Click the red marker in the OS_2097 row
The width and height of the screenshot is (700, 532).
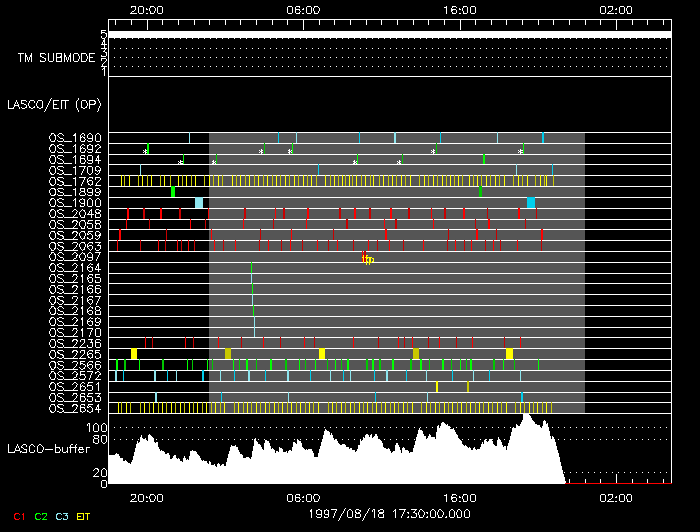364,257
